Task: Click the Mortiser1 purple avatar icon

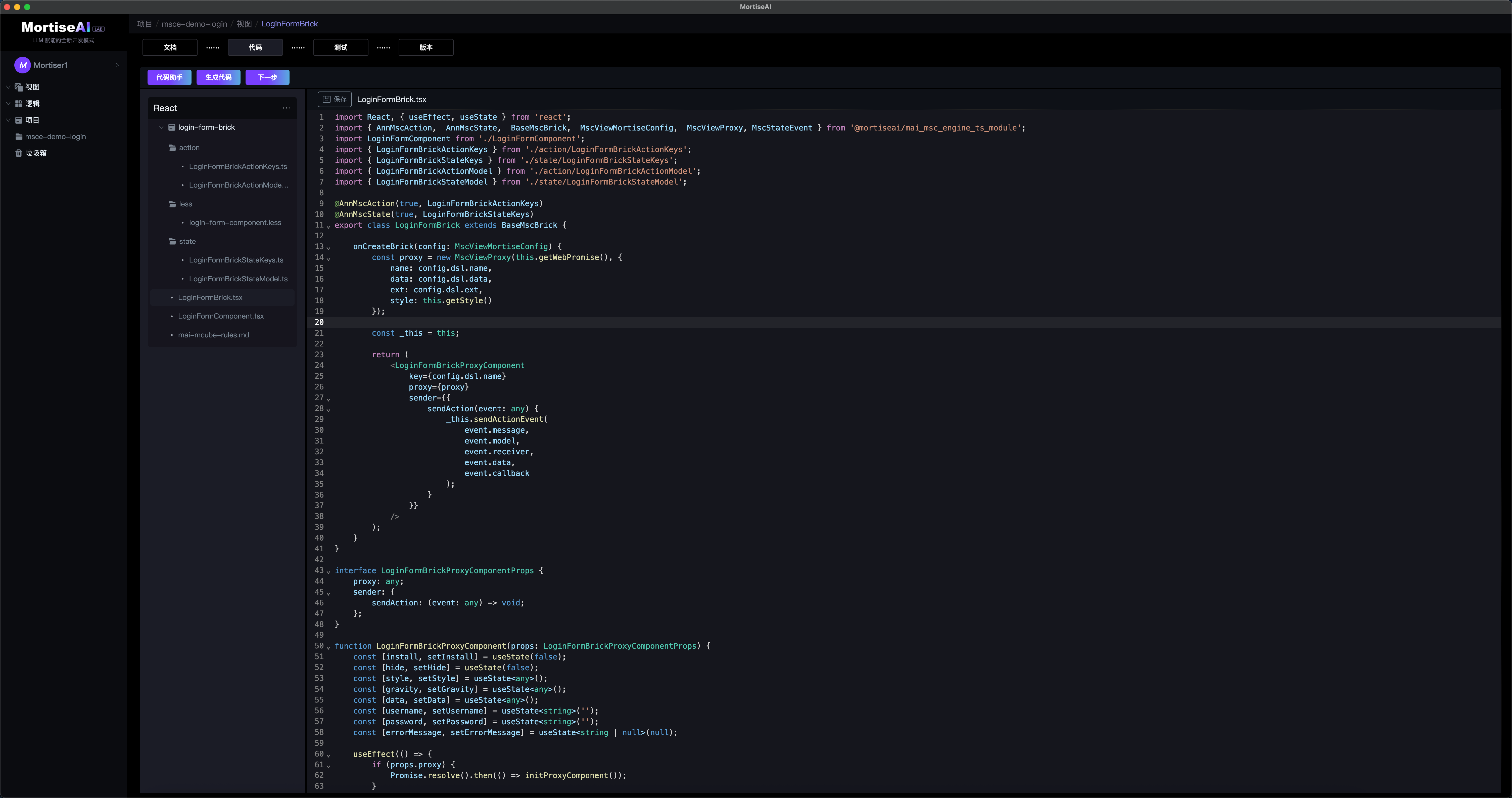Action: click(x=23, y=65)
